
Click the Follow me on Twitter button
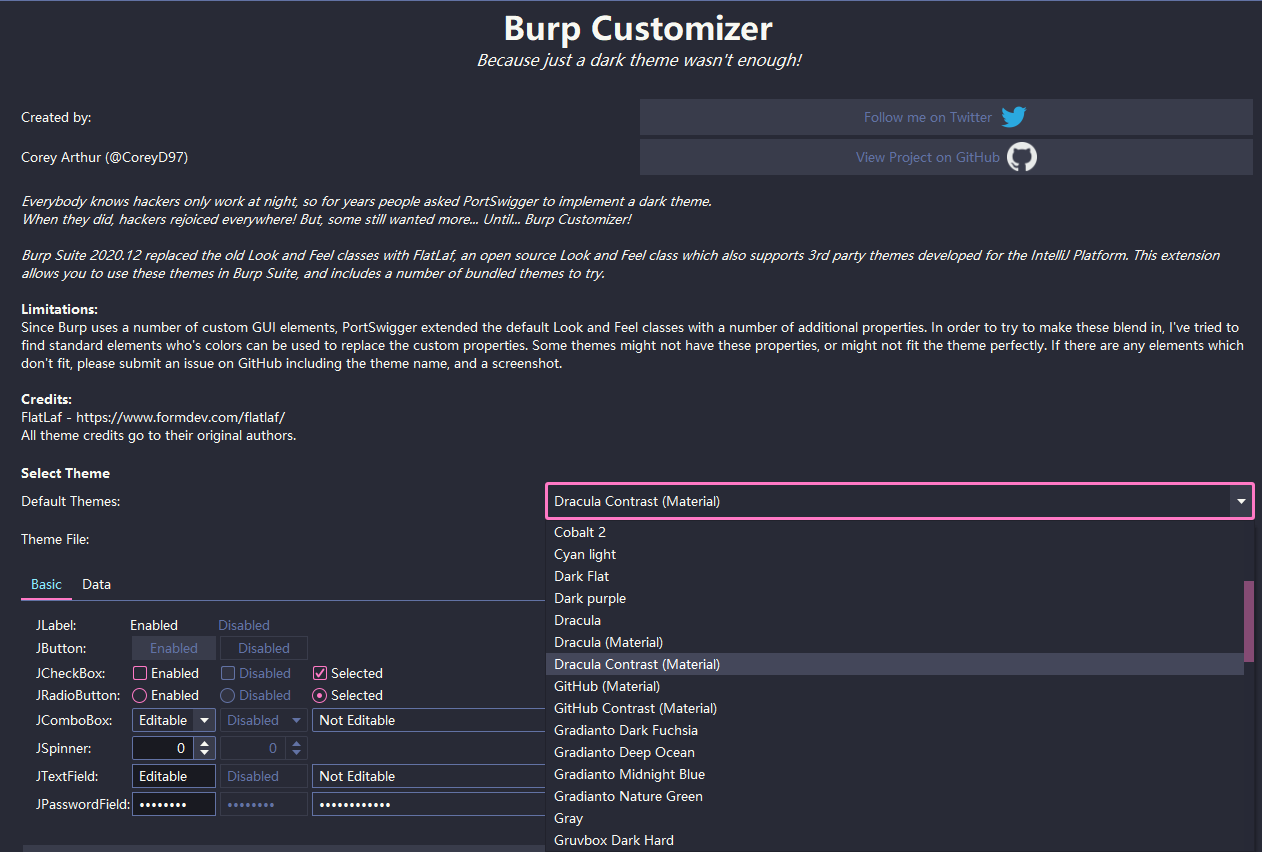click(929, 117)
